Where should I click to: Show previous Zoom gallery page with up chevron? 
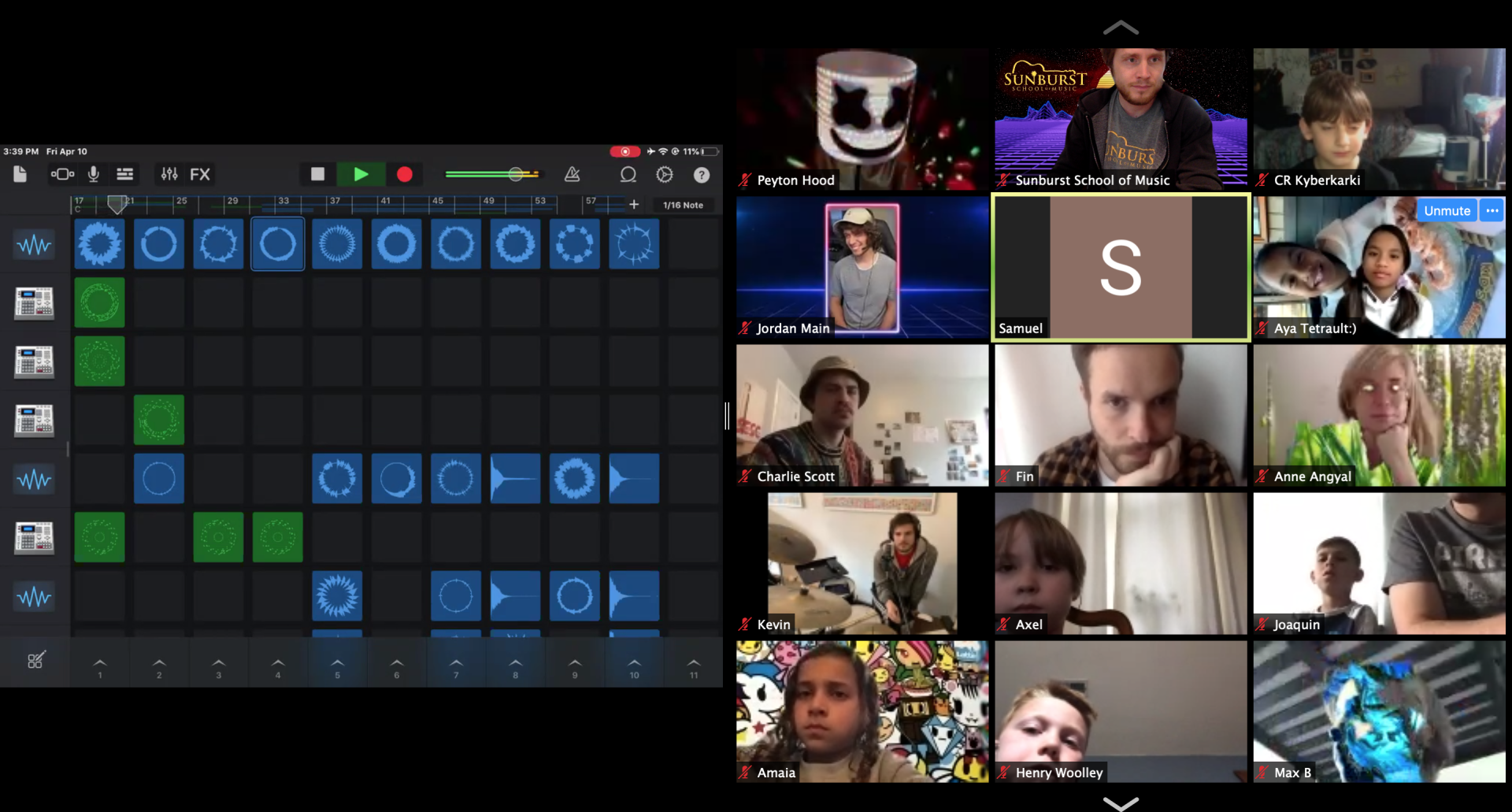pyautogui.click(x=1121, y=28)
